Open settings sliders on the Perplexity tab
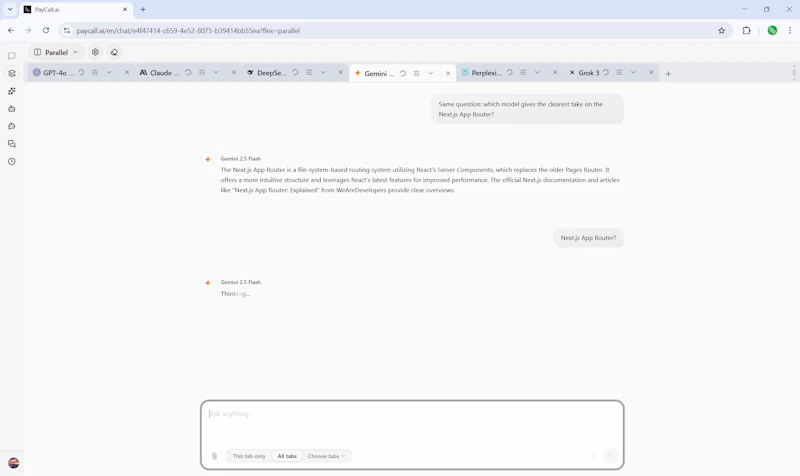 523,73
